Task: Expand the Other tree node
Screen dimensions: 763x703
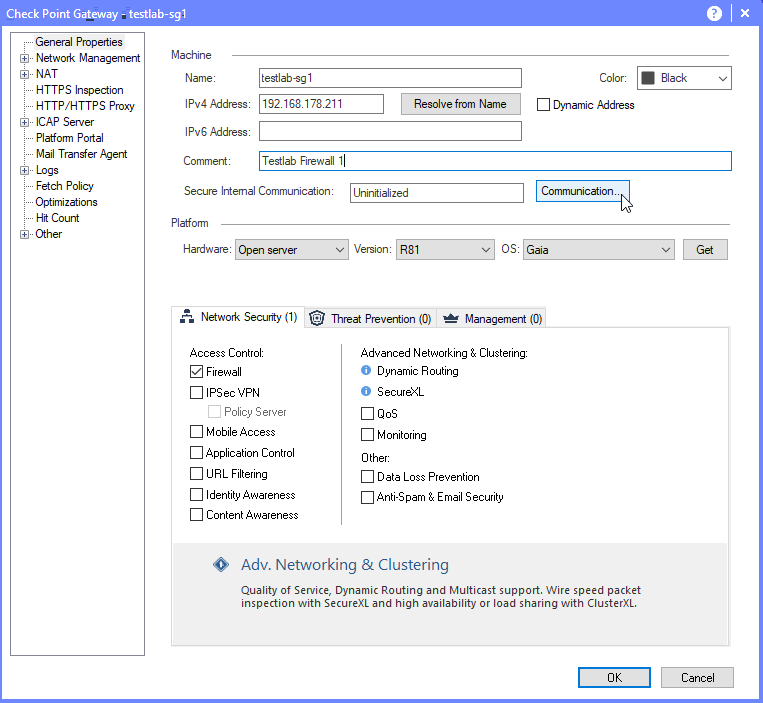Action: 24,234
